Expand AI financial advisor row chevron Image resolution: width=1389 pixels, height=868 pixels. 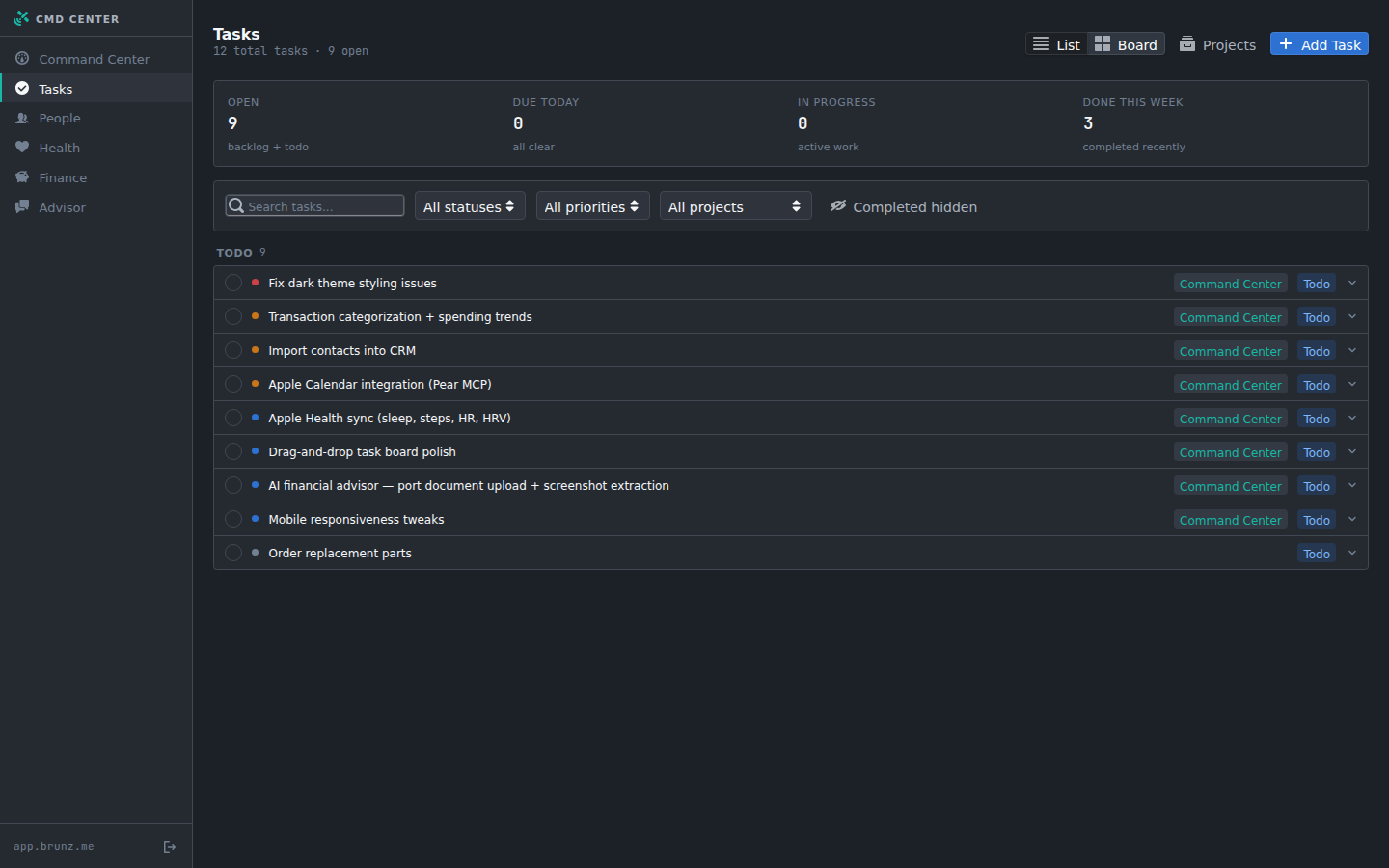click(1352, 485)
